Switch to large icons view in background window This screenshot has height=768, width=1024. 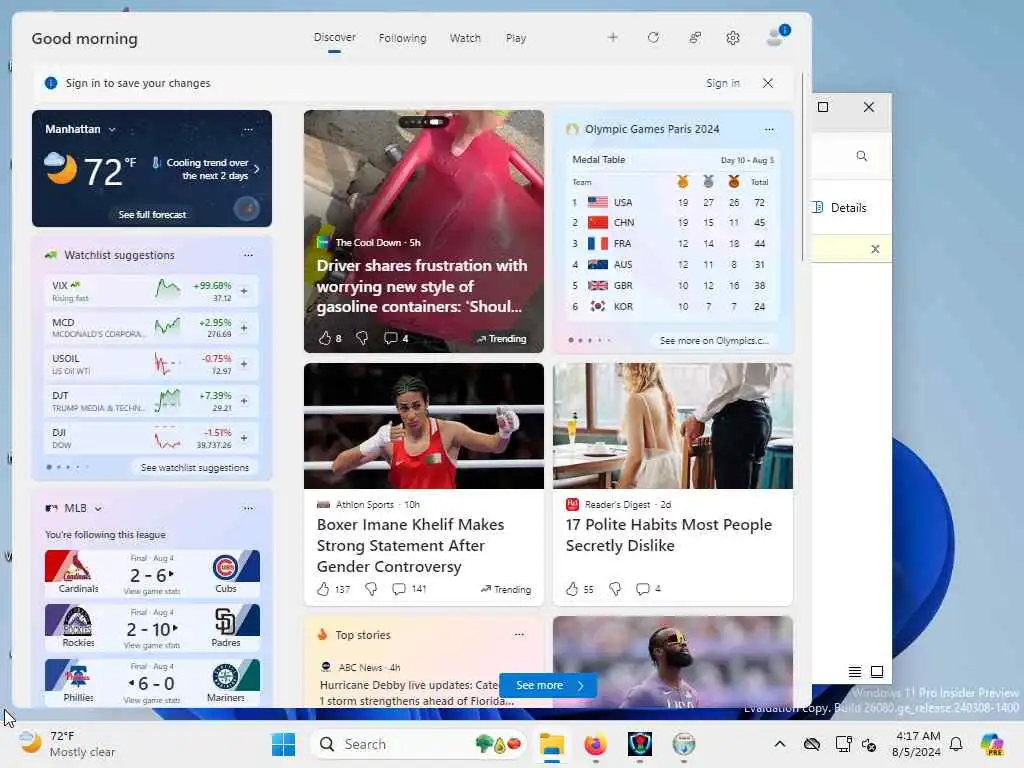point(877,671)
